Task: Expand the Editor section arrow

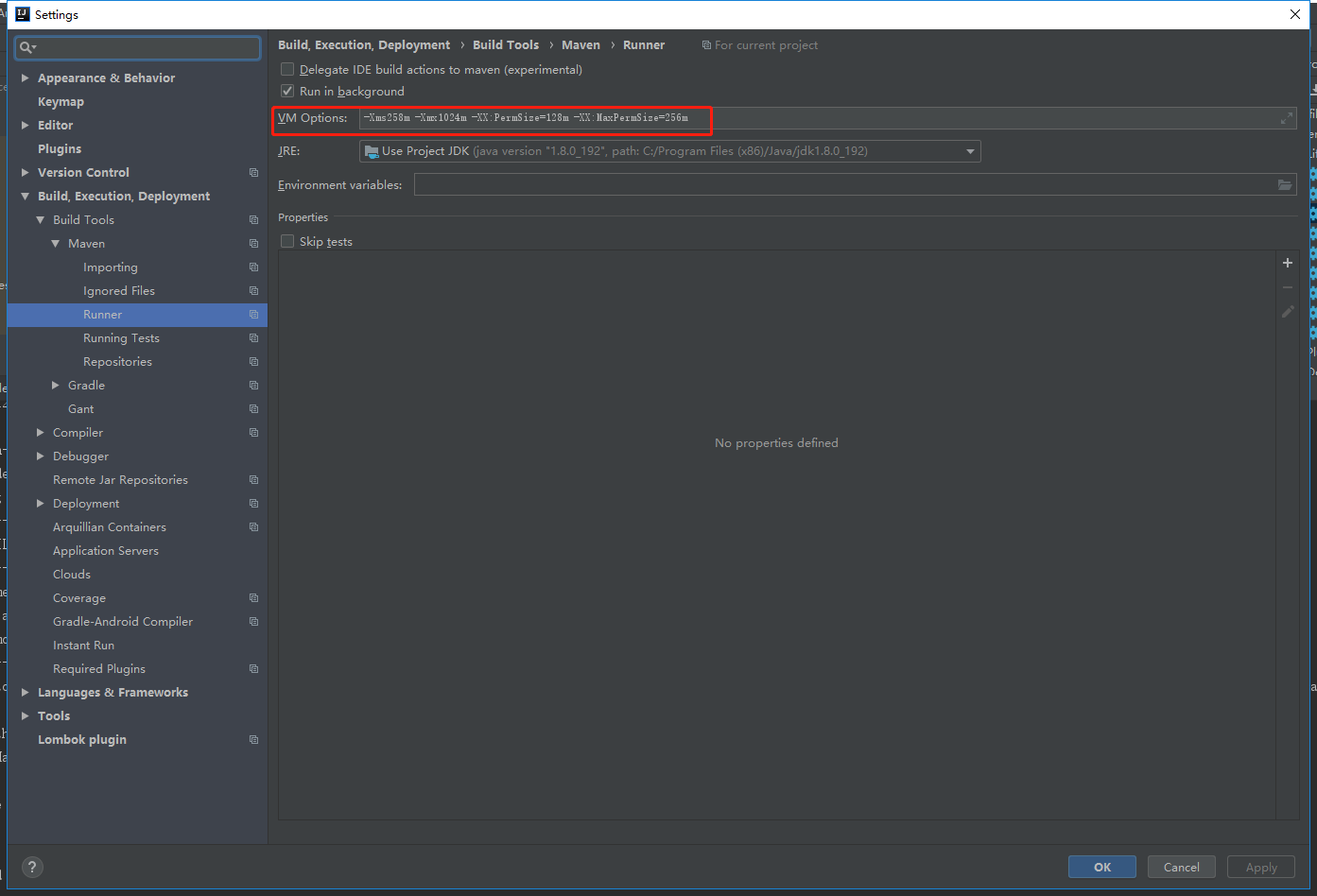Action: coord(26,125)
